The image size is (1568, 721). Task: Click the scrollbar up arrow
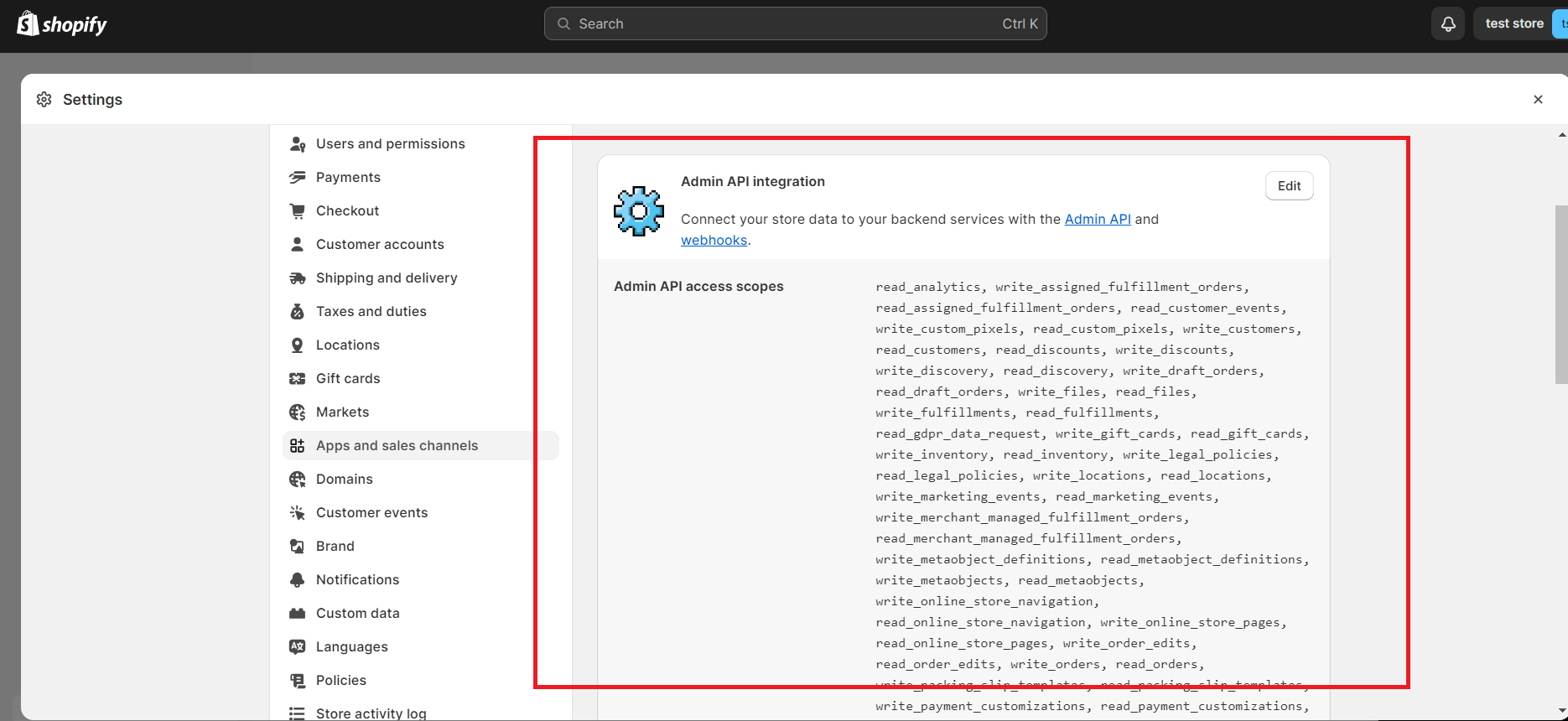click(1561, 134)
